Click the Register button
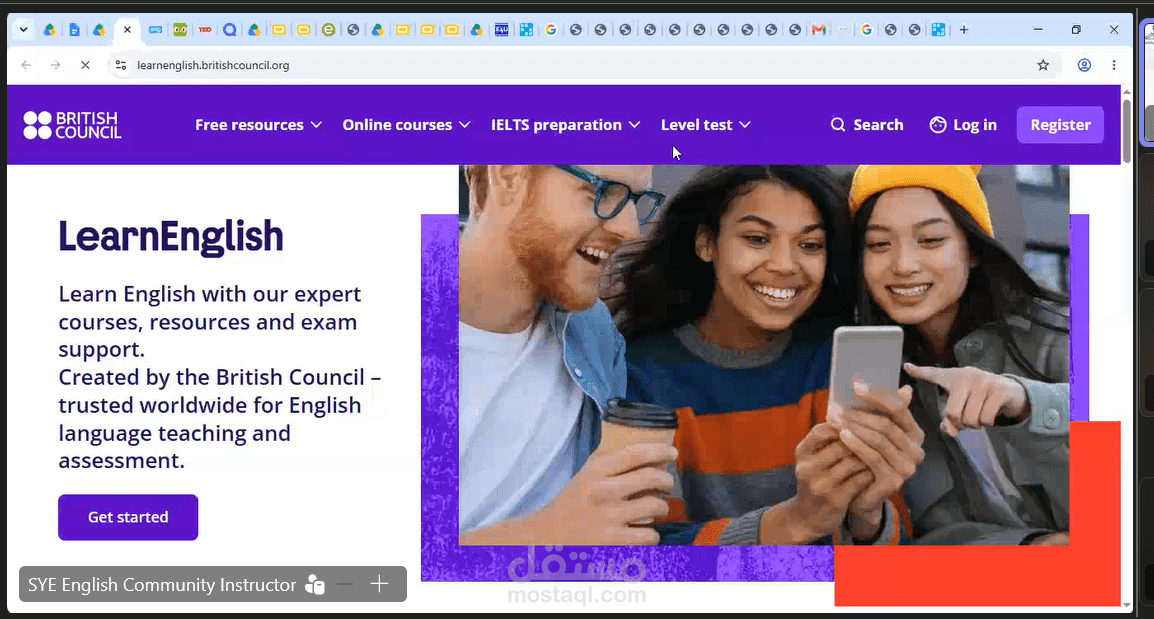 [1060, 125]
